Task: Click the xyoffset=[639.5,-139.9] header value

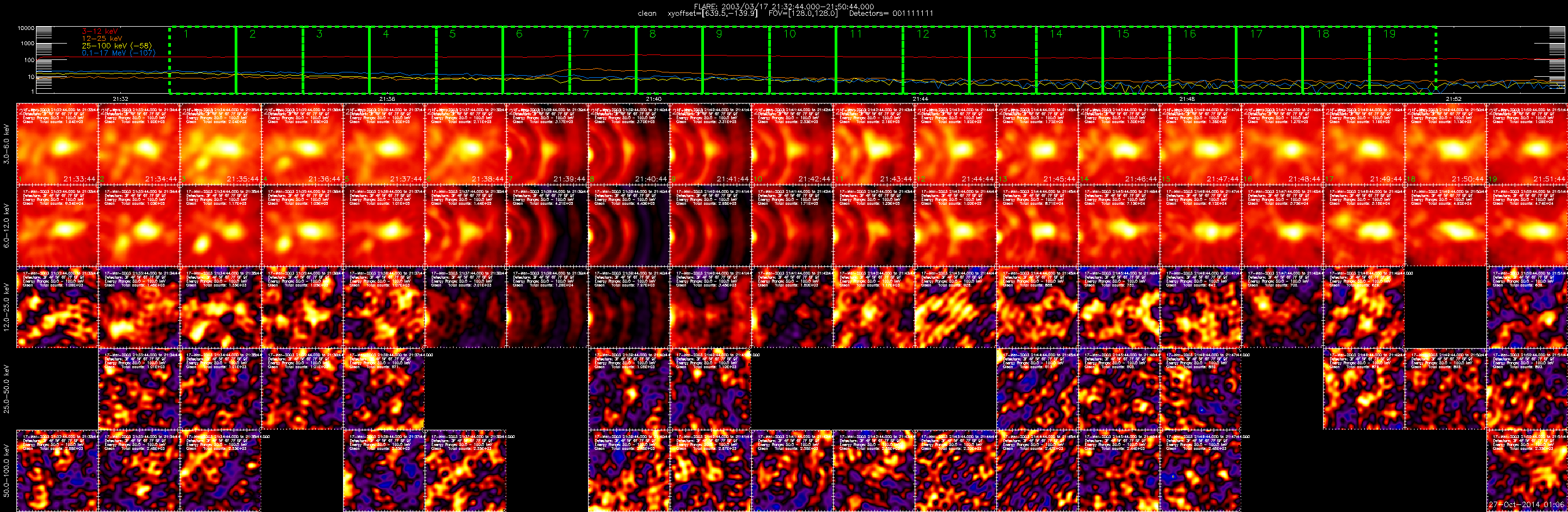Action: coord(713,14)
